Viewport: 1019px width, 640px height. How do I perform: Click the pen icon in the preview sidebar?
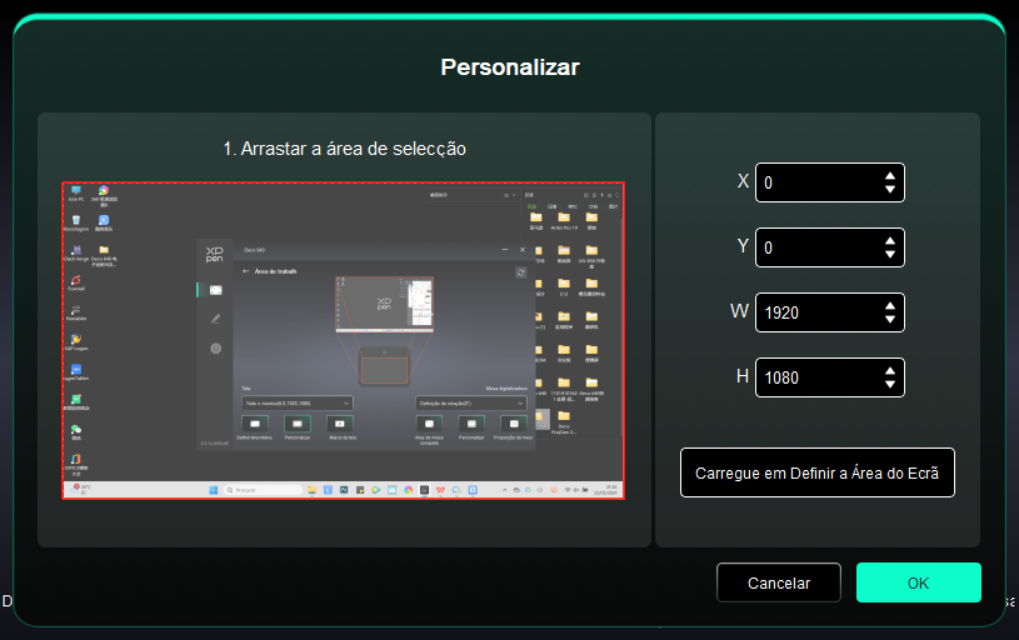215,319
